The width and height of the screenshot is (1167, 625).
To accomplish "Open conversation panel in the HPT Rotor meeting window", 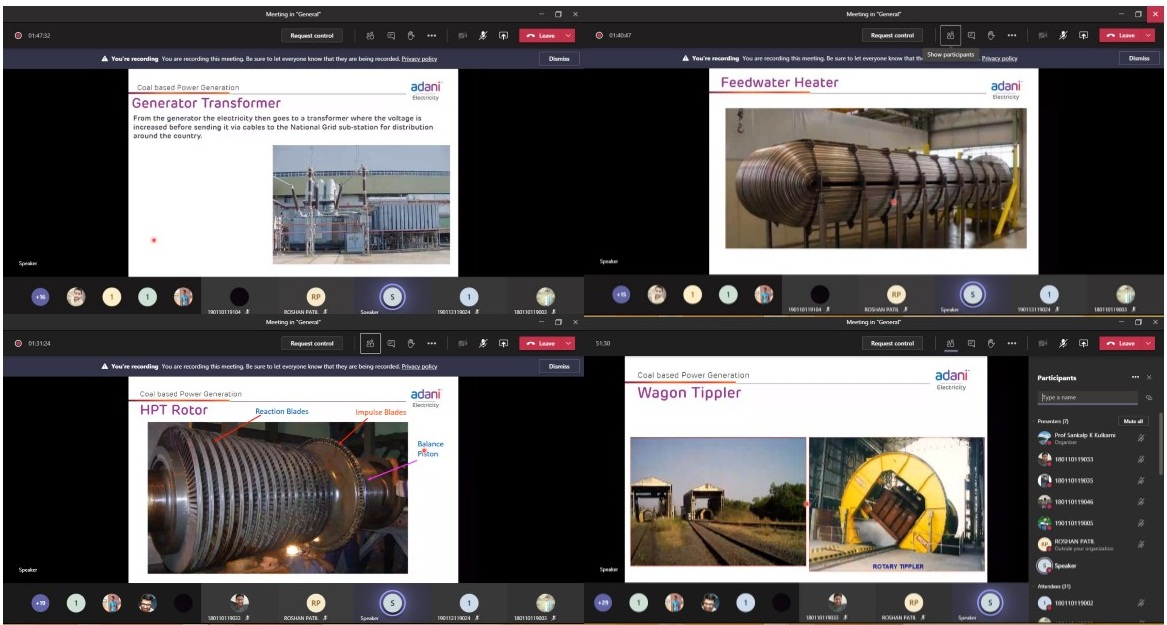I will point(390,343).
